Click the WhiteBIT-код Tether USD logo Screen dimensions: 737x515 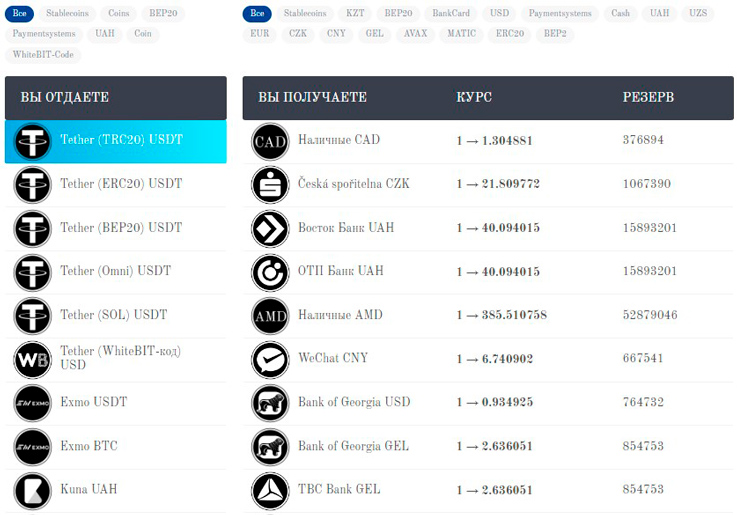[x=32, y=360]
